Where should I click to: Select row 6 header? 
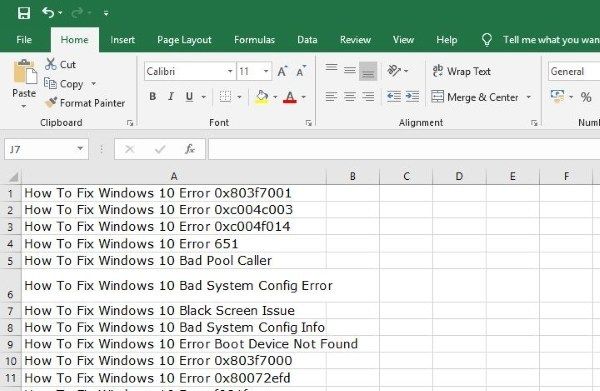click(x=11, y=286)
